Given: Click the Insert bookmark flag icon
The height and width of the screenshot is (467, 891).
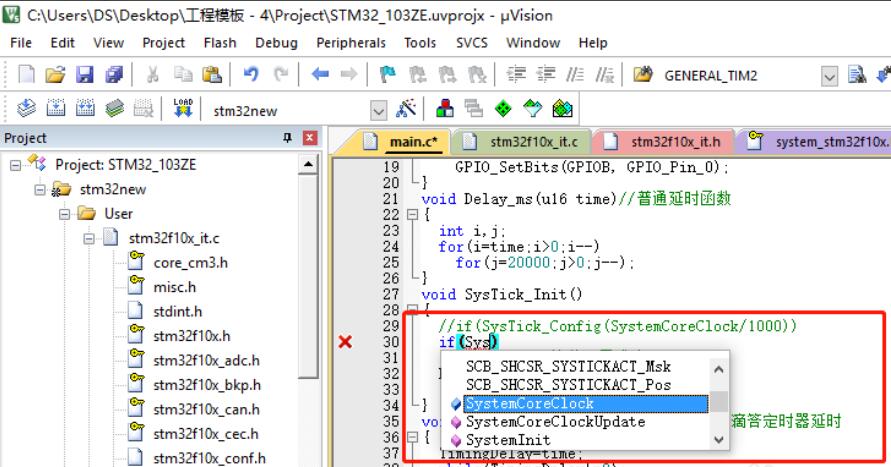Looking at the screenshot, I should pyautogui.click(x=386, y=75).
